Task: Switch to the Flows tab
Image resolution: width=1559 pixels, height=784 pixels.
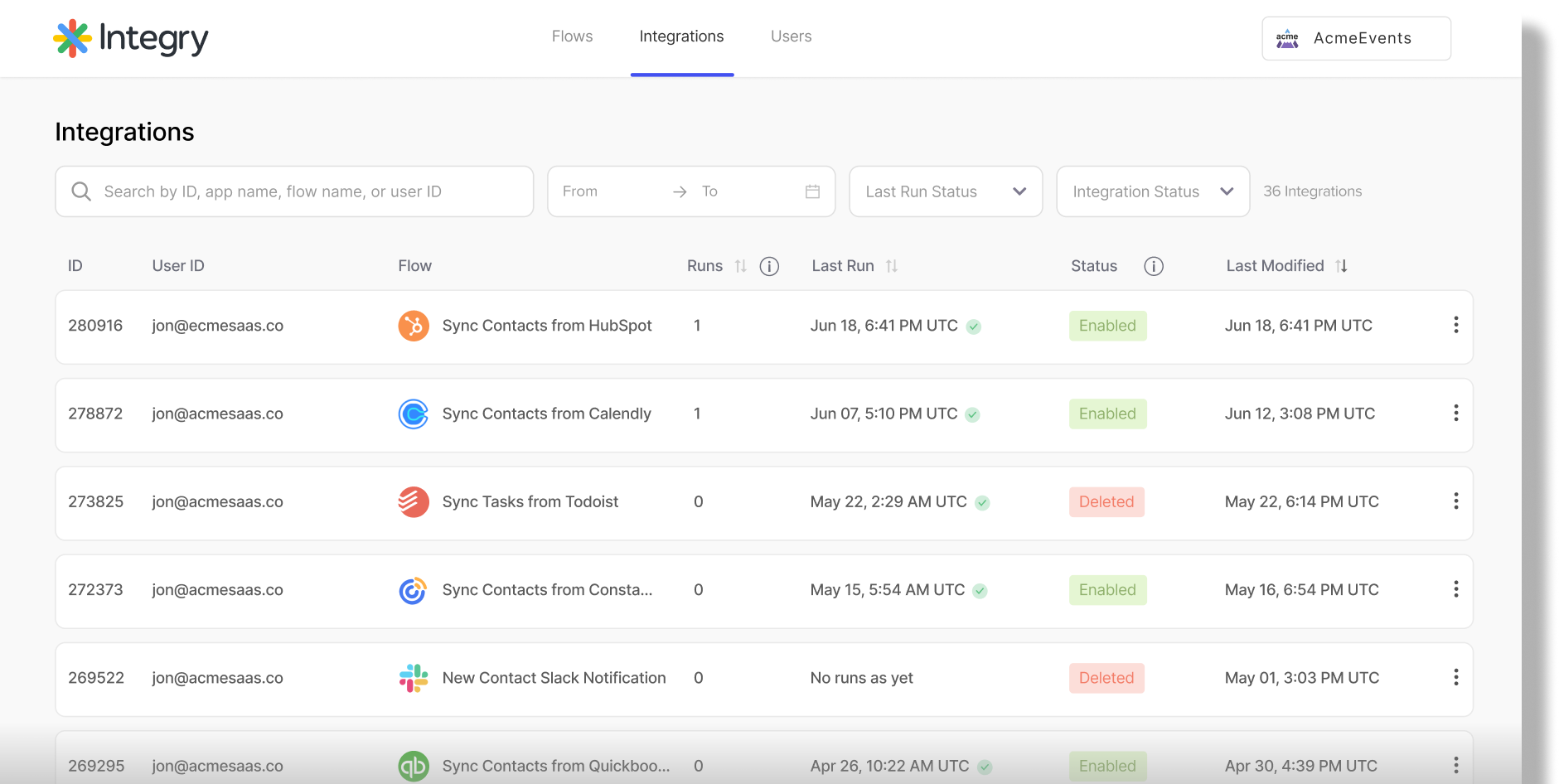Action: coord(572,36)
